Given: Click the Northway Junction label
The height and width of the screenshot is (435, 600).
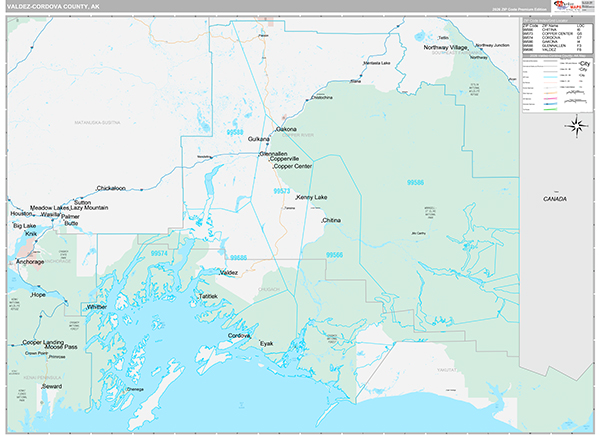Looking at the screenshot, I should point(492,45).
